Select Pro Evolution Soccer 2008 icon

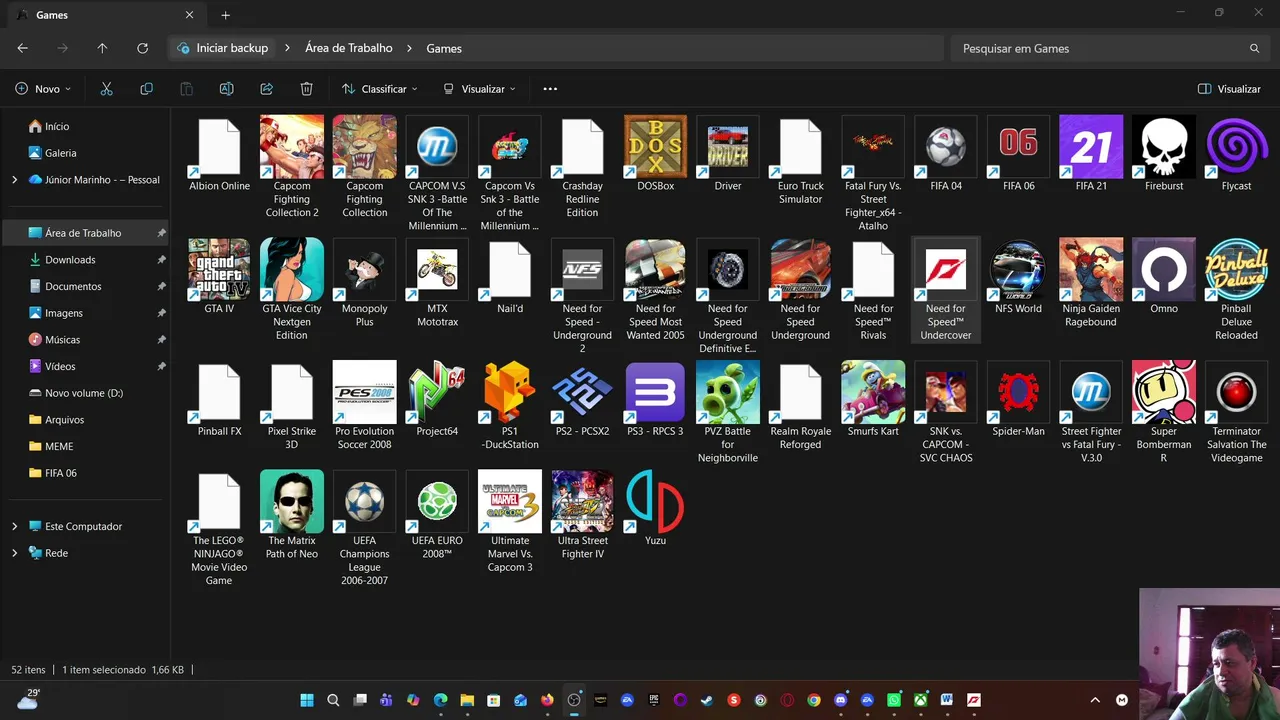(x=364, y=392)
